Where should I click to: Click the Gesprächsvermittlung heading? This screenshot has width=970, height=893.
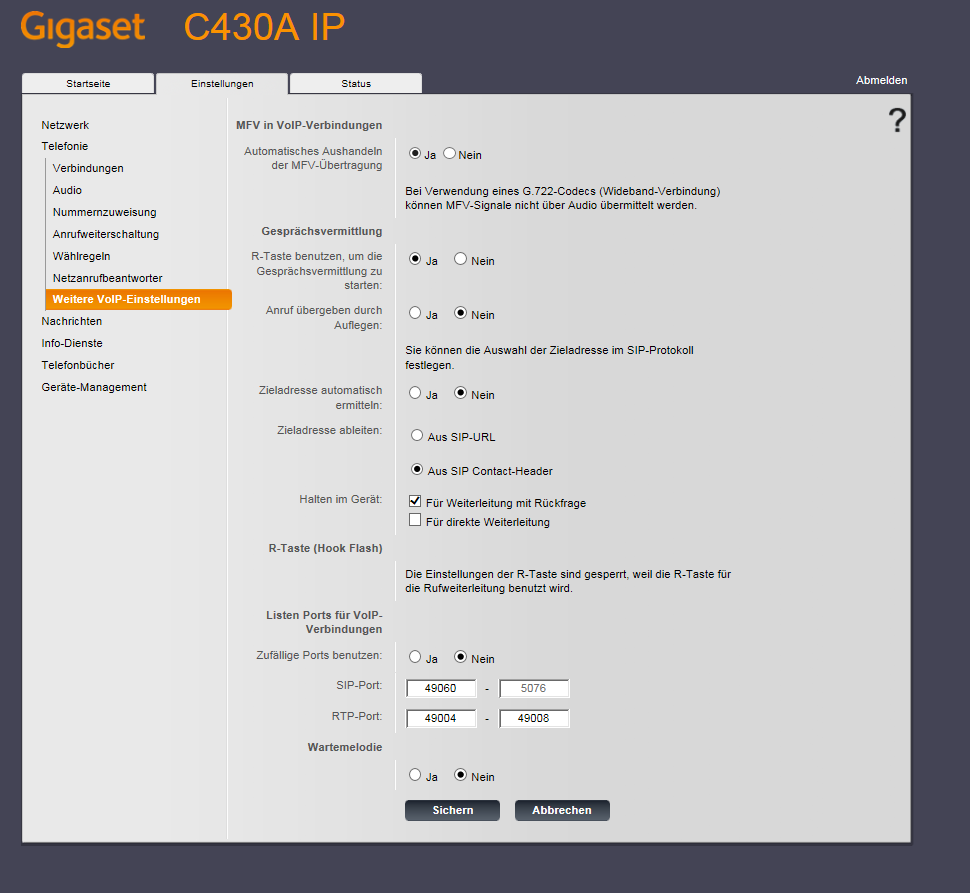[x=322, y=231]
